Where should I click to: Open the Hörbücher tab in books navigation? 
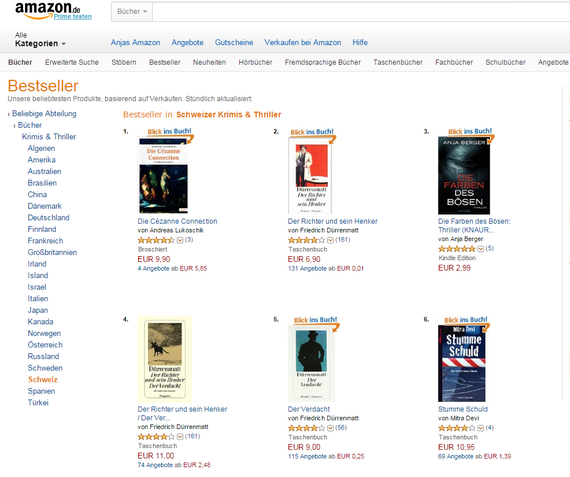(x=255, y=62)
